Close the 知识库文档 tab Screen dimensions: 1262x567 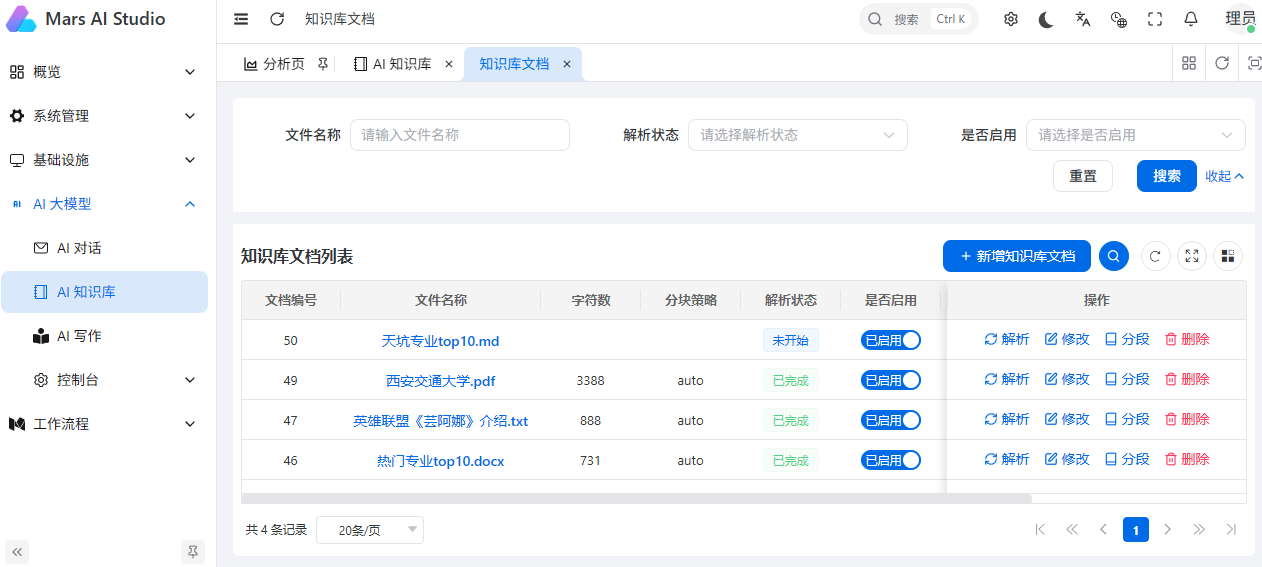click(x=566, y=64)
